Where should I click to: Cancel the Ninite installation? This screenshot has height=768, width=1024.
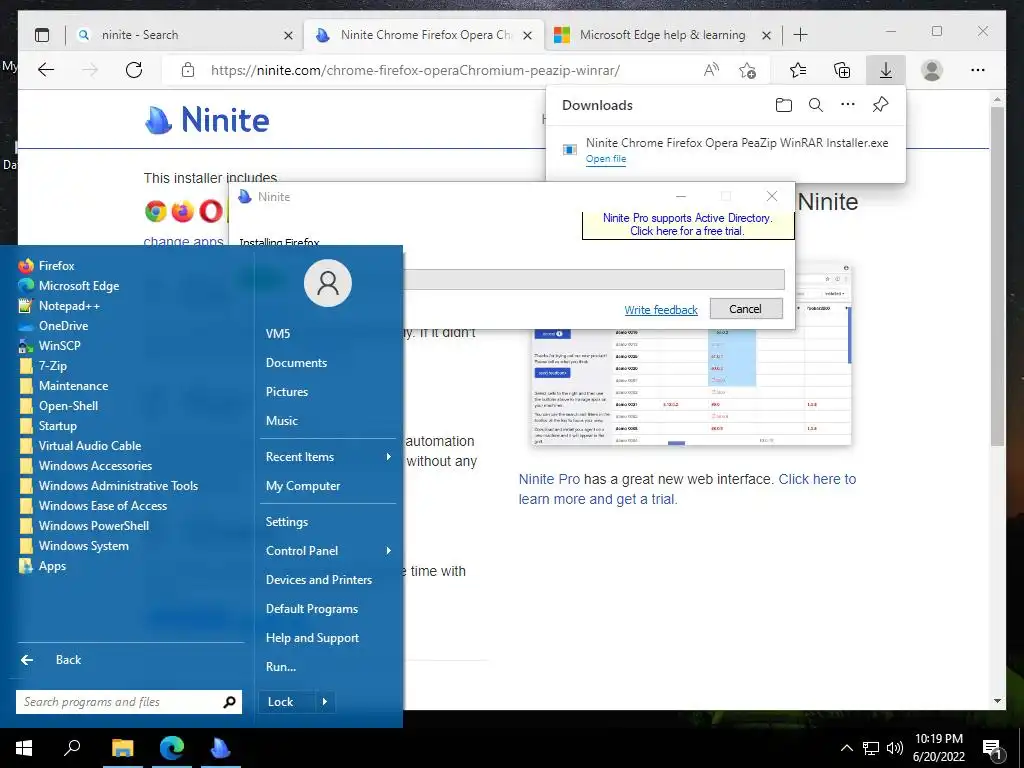pos(746,309)
